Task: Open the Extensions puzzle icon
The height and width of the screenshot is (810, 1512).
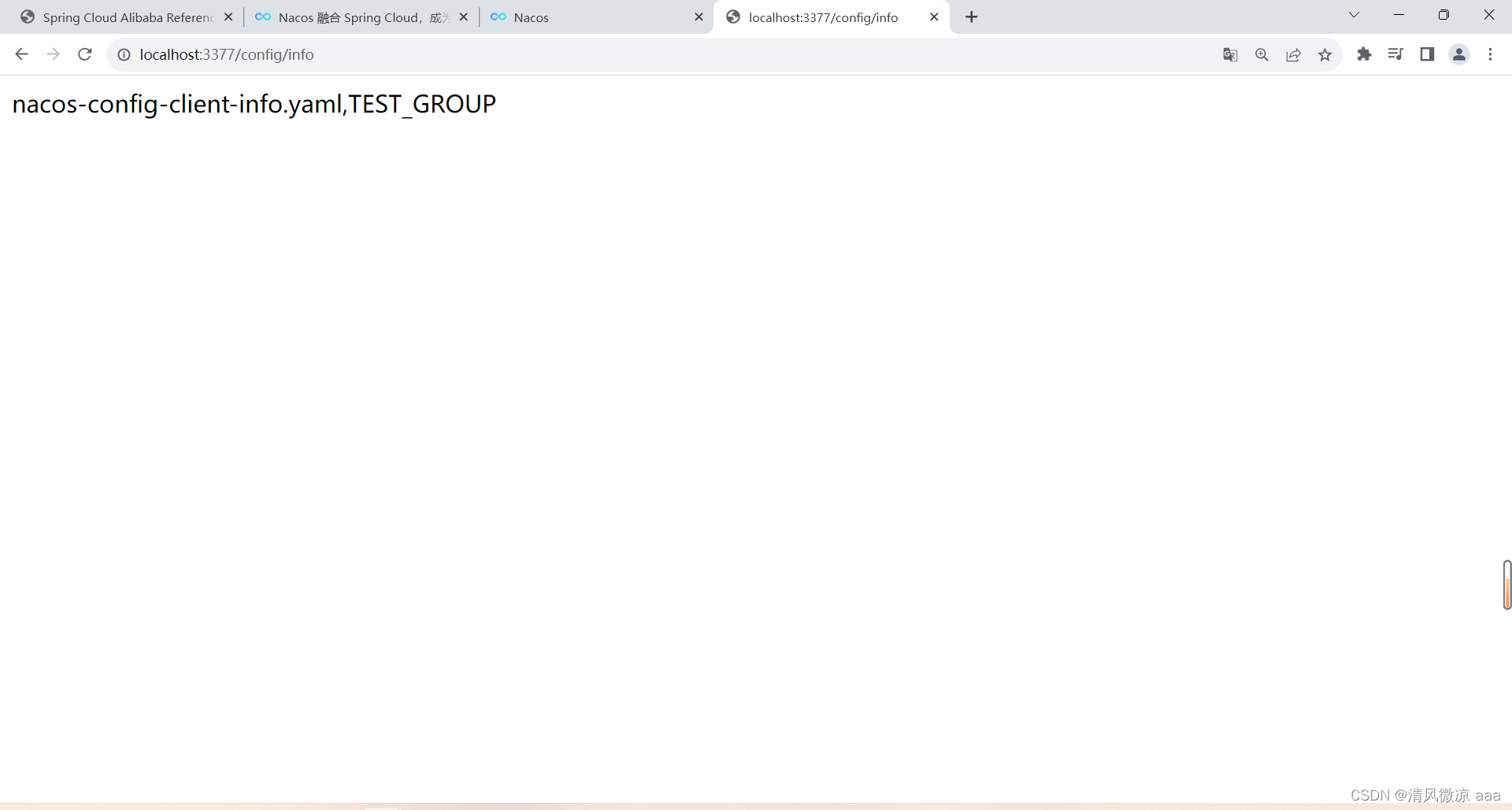Action: point(1364,54)
